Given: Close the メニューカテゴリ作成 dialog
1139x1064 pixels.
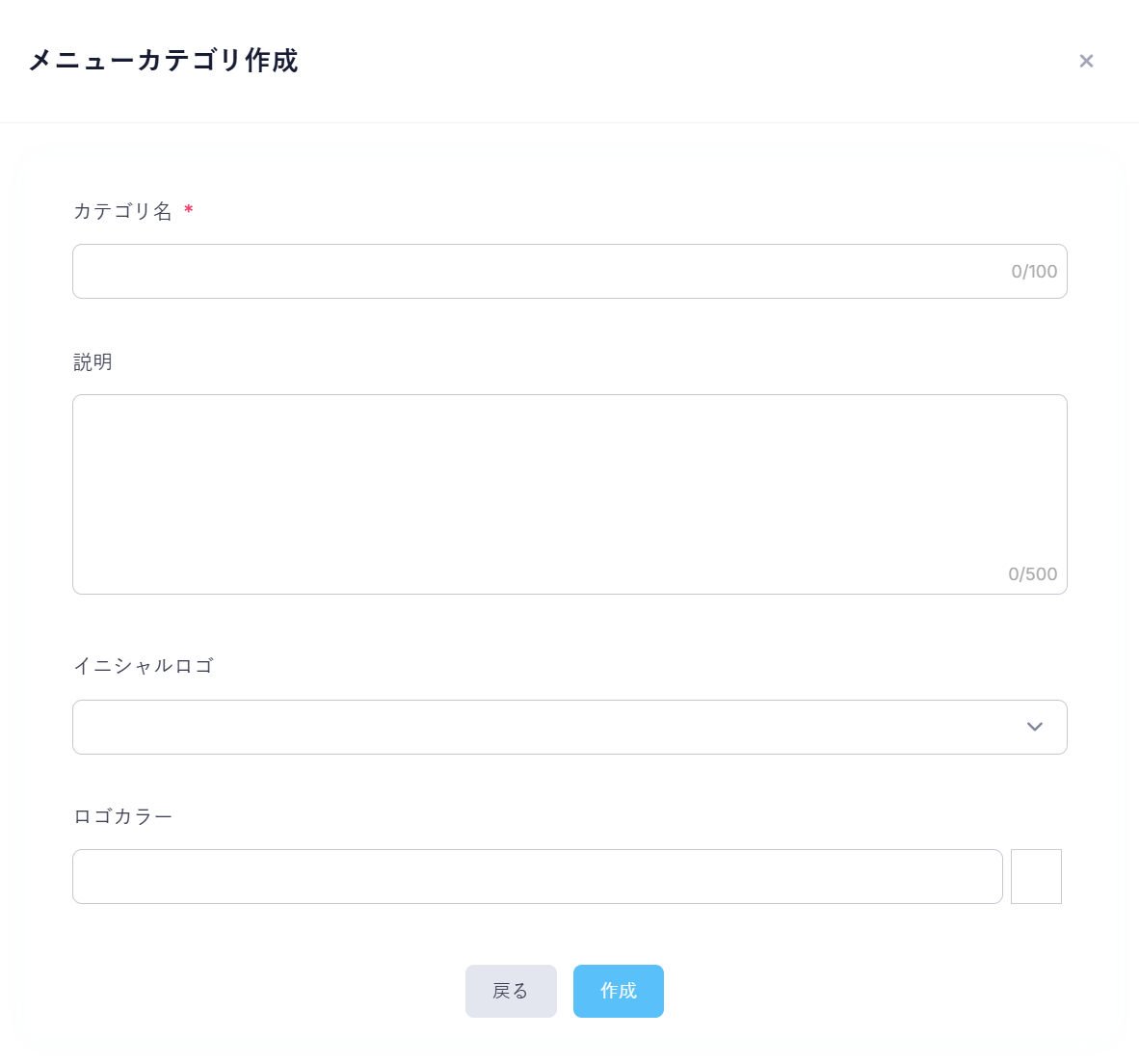Looking at the screenshot, I should [1086, 61].
